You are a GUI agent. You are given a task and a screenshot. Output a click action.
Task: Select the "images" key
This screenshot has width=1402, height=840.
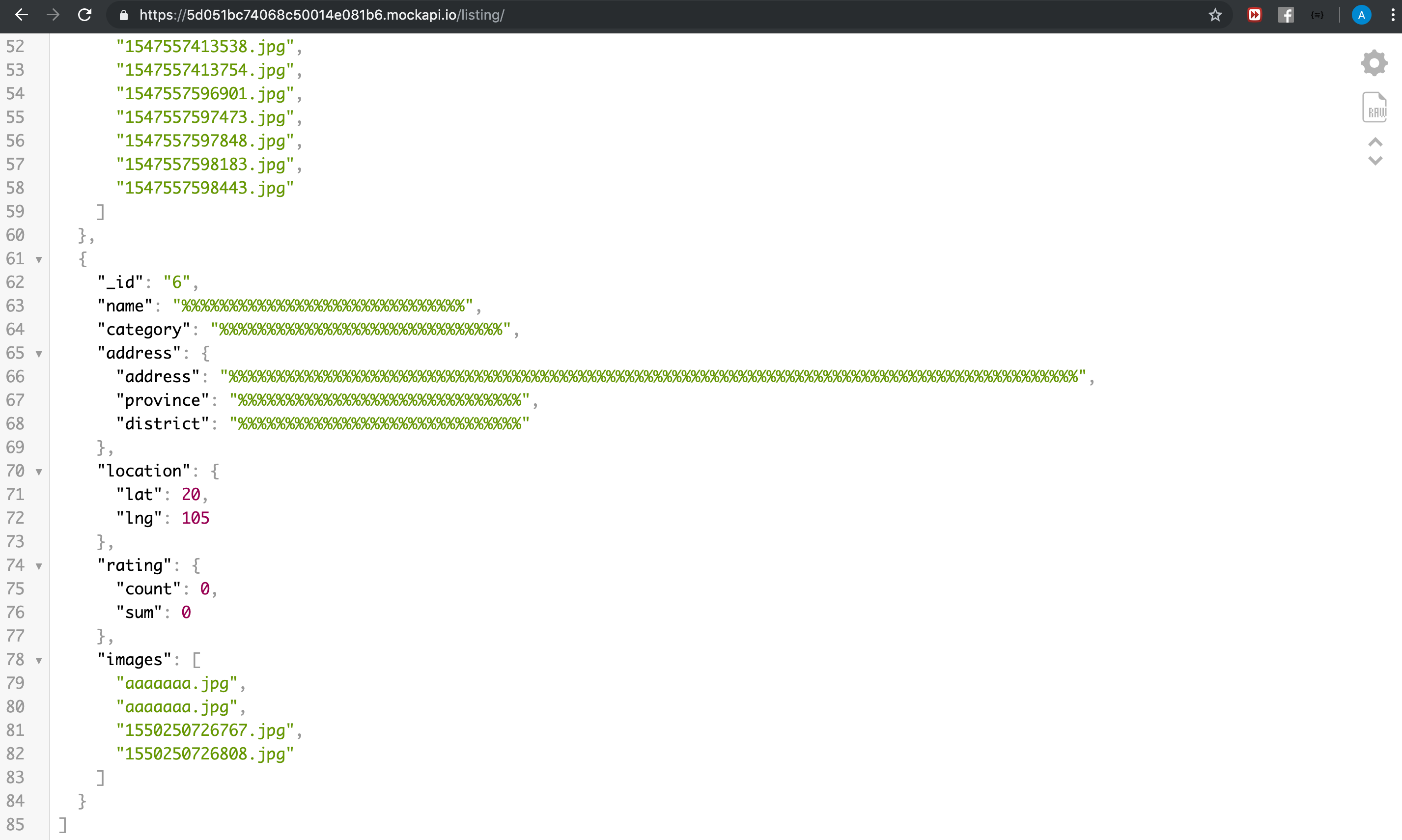134,659
